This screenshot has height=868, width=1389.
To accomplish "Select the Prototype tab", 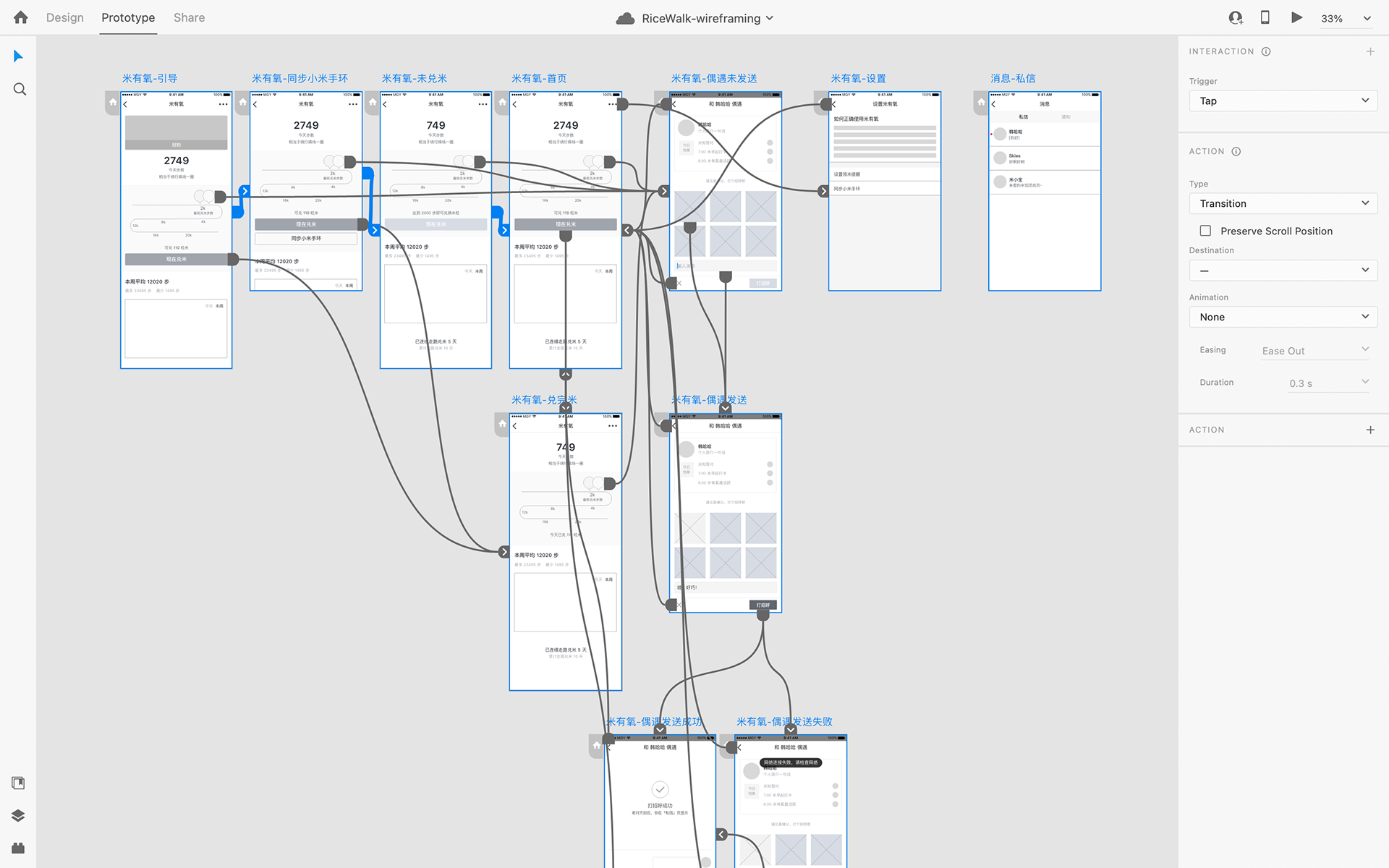I will click(128, 17).
